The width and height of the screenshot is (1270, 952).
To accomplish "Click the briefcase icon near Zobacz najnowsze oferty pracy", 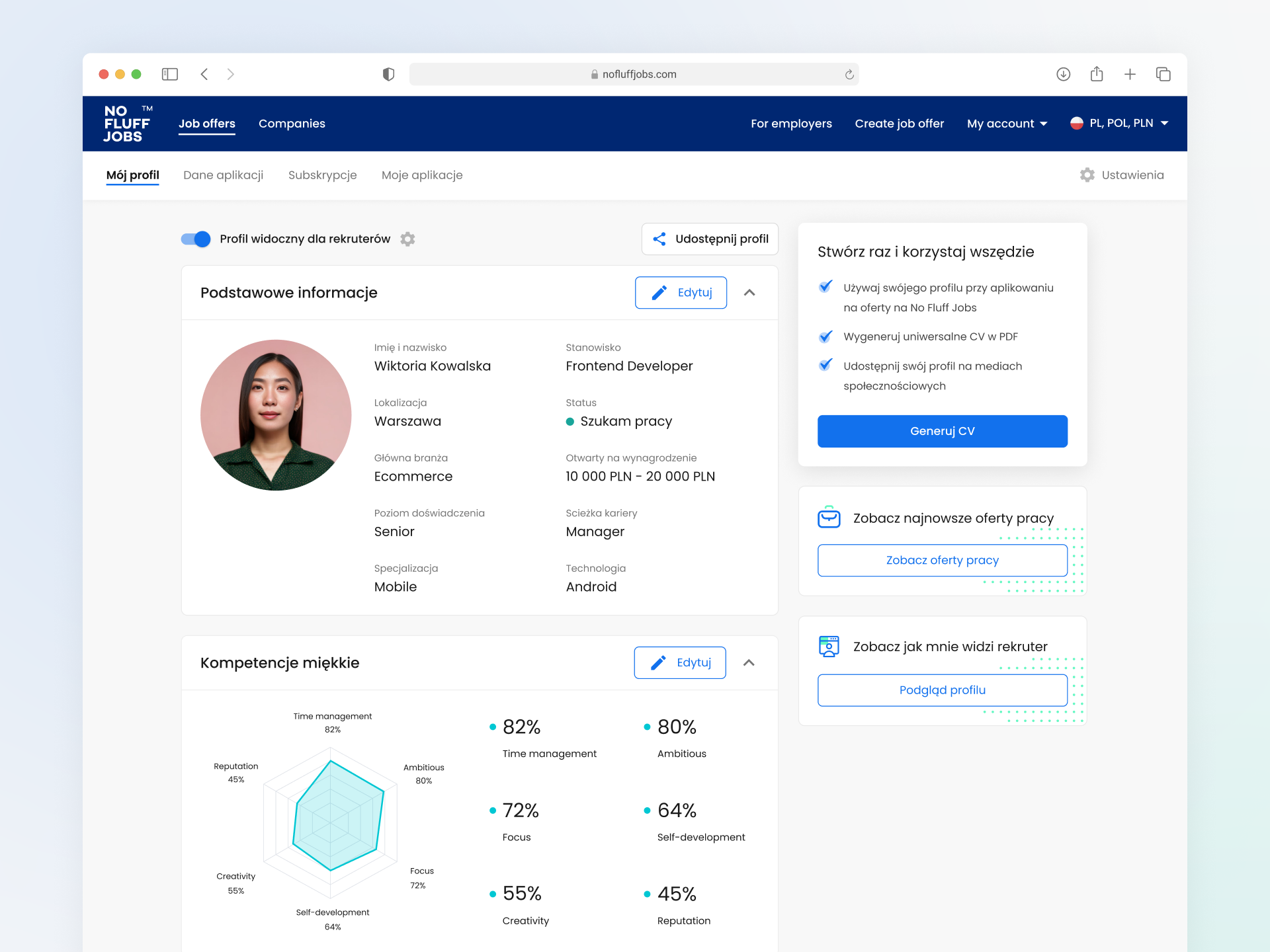I will tap(829, 518).
